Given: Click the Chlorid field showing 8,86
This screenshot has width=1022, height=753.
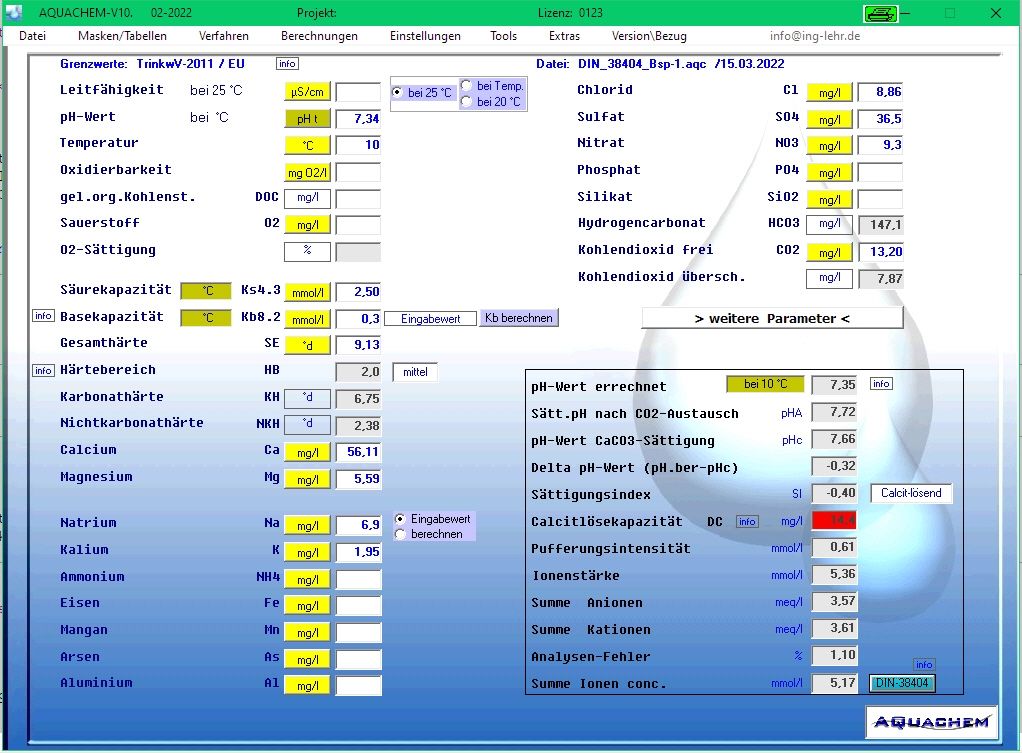Looking at the screenshot, I should [881, 92].
